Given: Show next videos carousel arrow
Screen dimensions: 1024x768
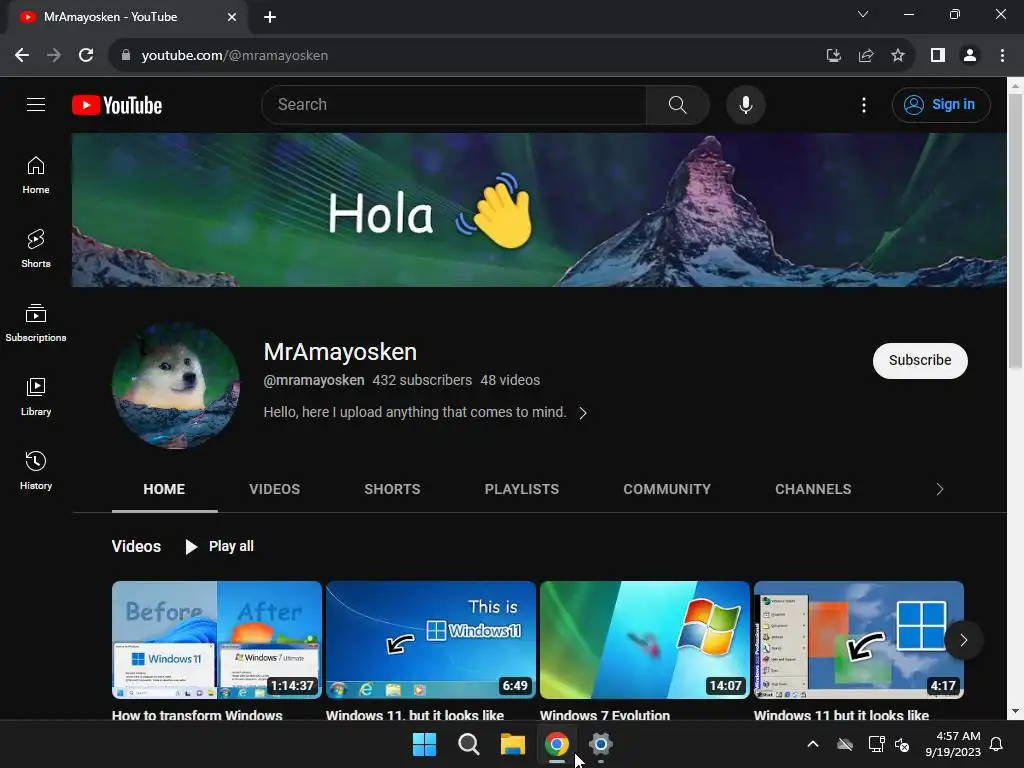Looking at the screenshot, I should (963, 640).
